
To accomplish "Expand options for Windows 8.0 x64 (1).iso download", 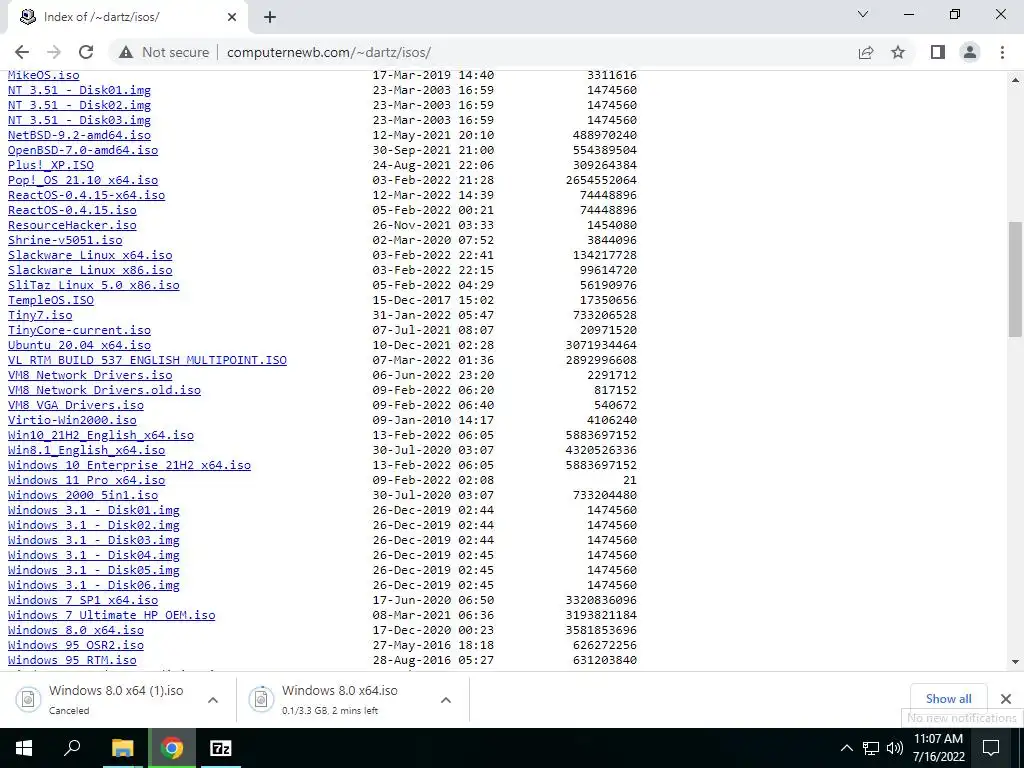I will point(213,699).
